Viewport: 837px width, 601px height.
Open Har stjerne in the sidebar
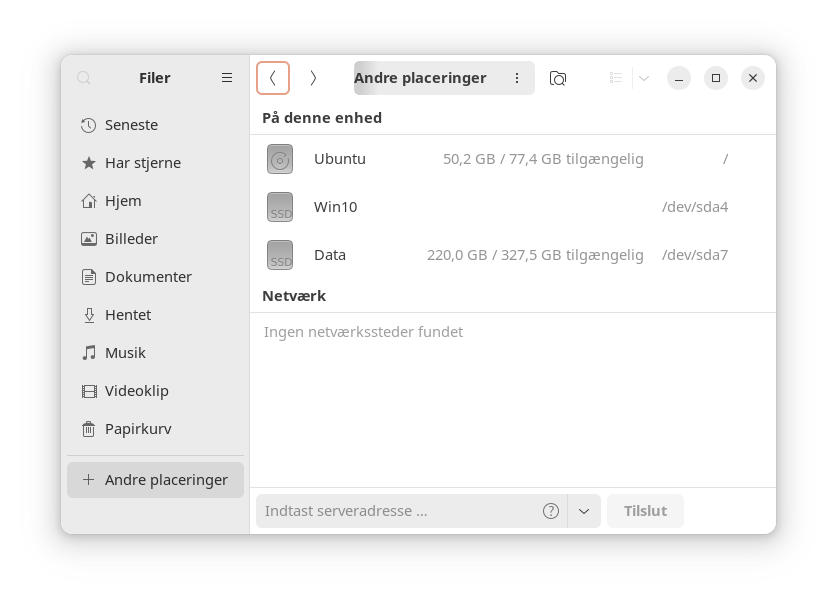[143, 163]
